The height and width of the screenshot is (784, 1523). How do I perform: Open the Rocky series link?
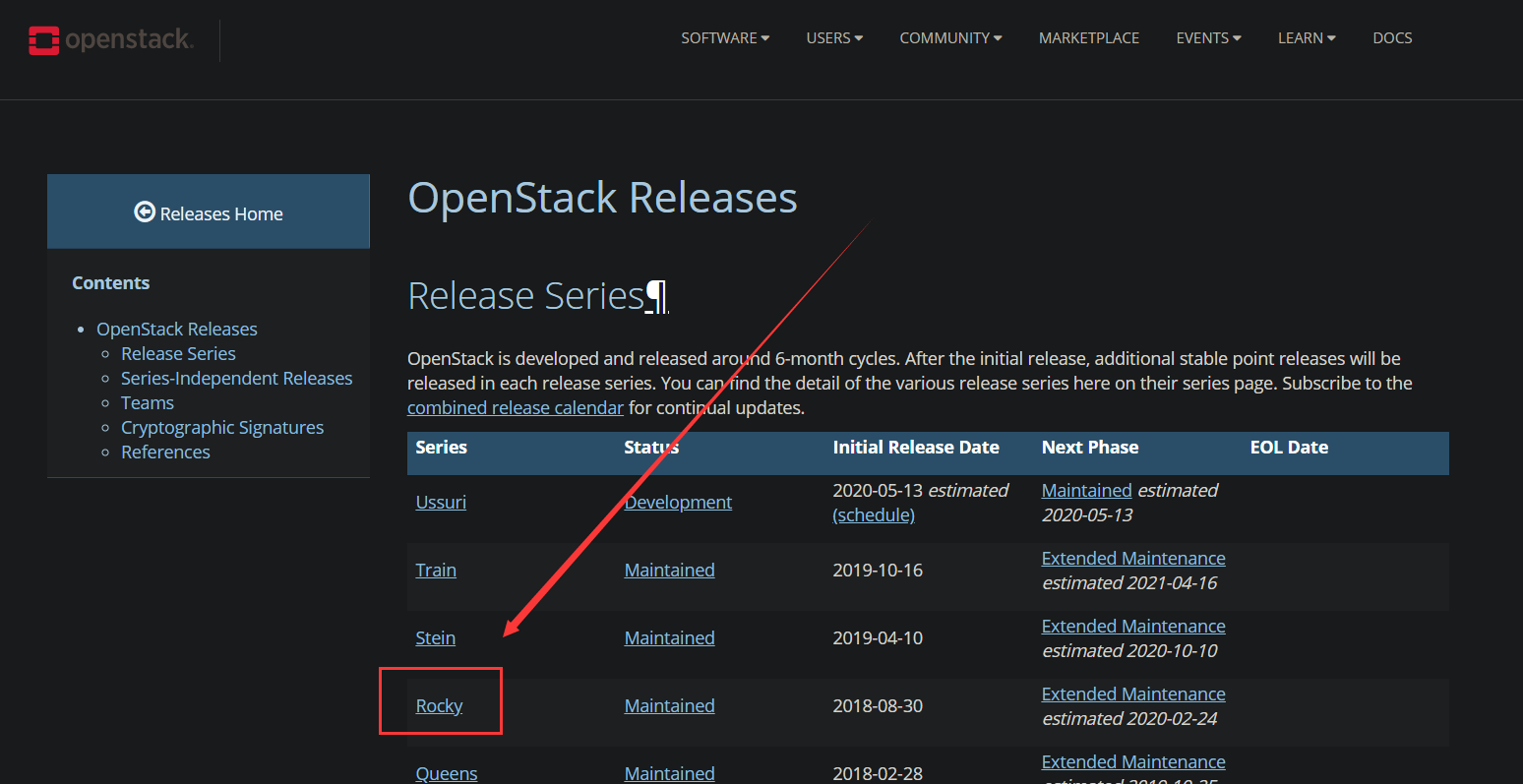[439, 705]
